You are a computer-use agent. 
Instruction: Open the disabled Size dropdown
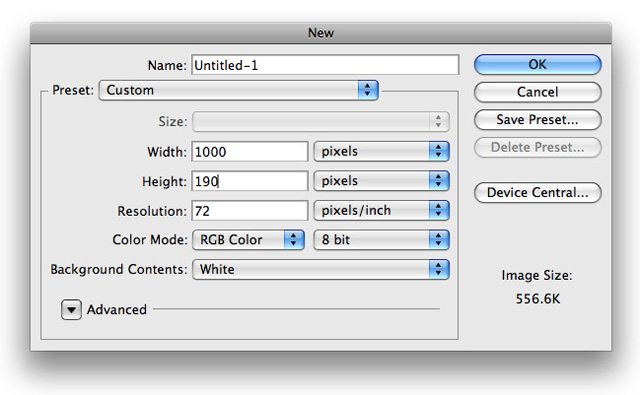pos(321,122)
